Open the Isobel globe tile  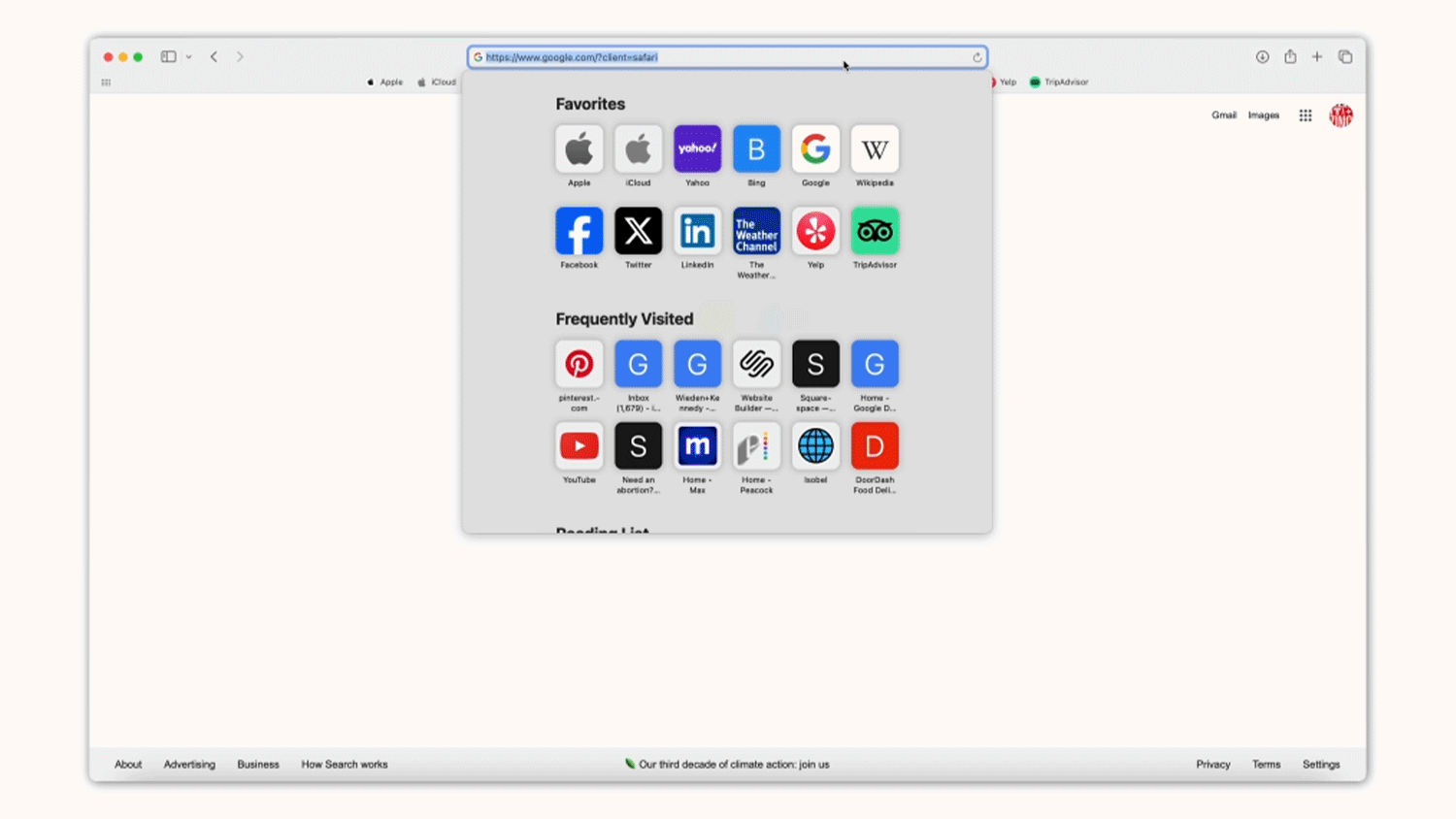(815, 446)
